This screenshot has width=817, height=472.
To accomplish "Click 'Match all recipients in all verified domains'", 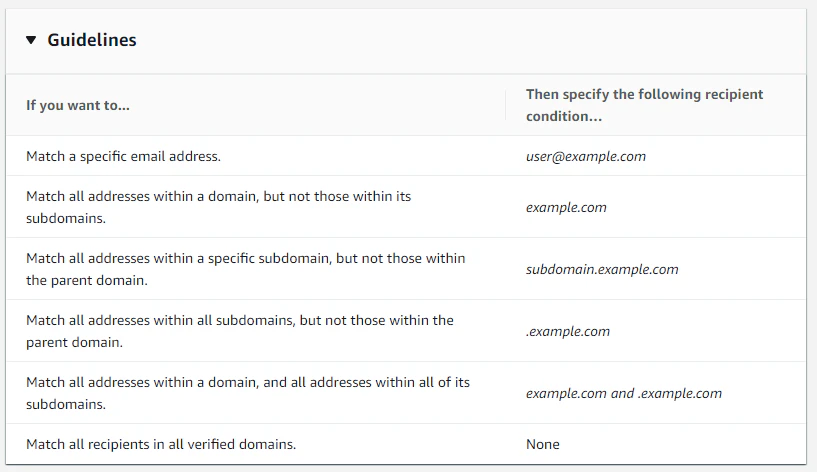I will 161,444.
